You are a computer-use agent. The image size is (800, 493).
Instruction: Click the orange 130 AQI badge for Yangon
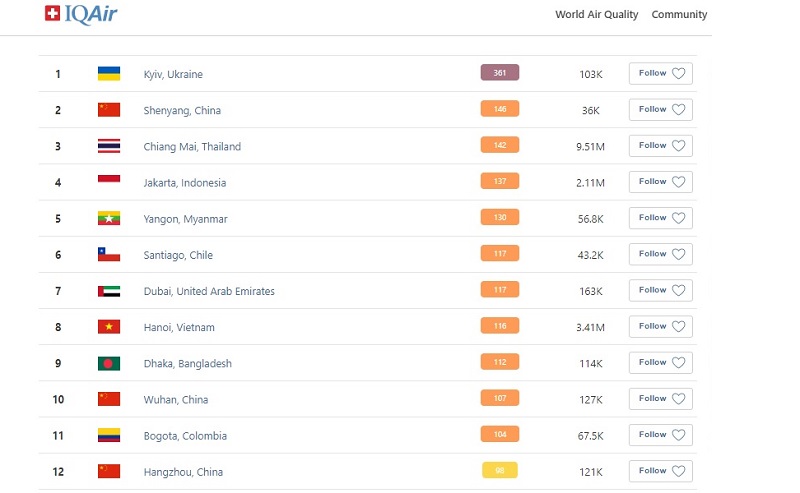pyautogui.click(x=499, y=217)
